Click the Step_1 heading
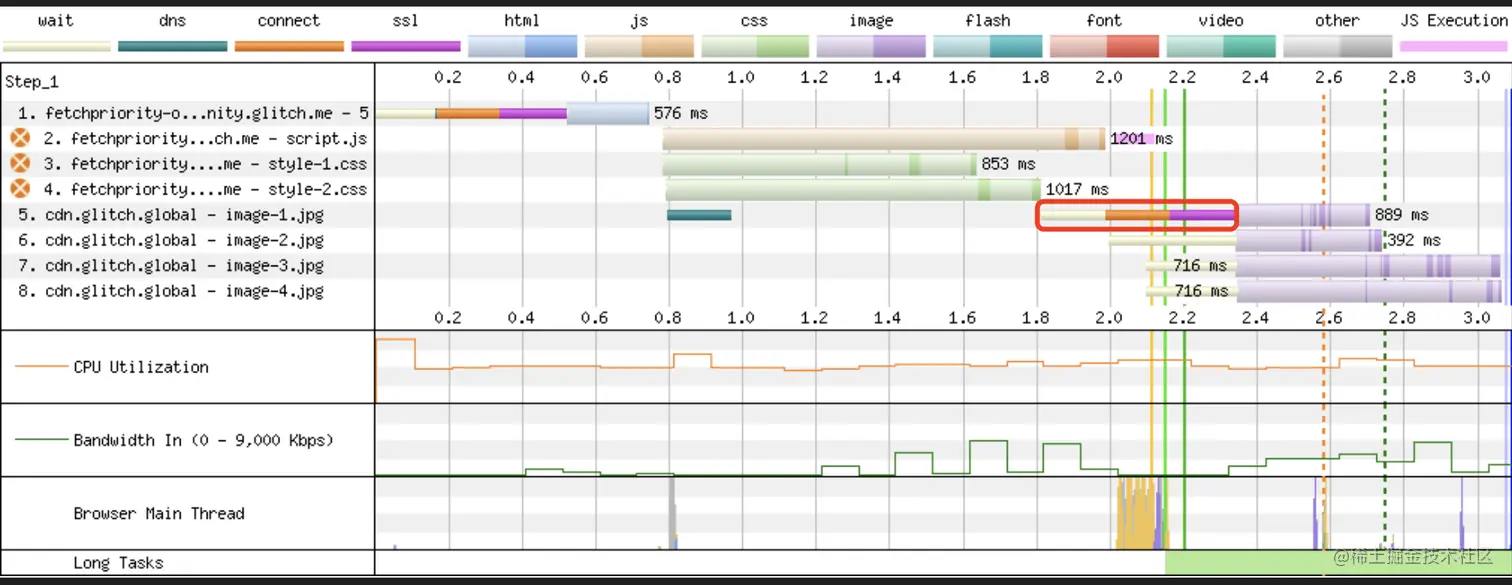 32,82
